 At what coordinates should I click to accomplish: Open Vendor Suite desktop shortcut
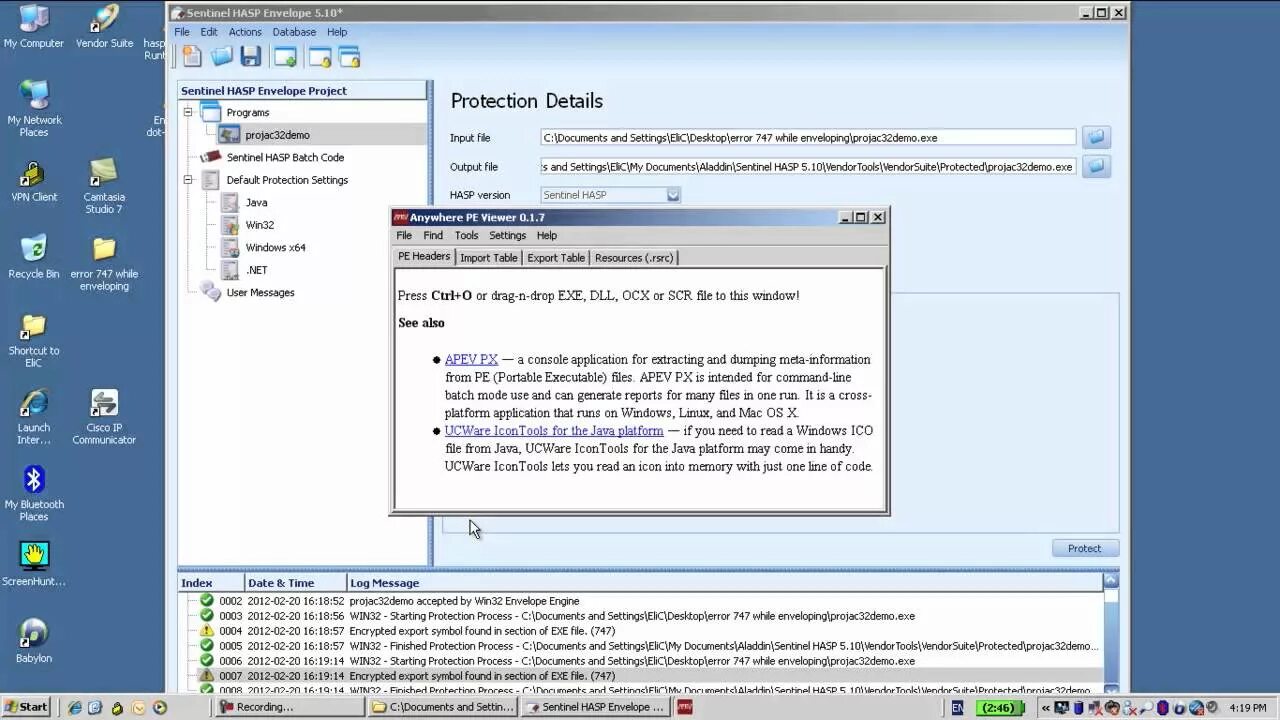point(104,27)
